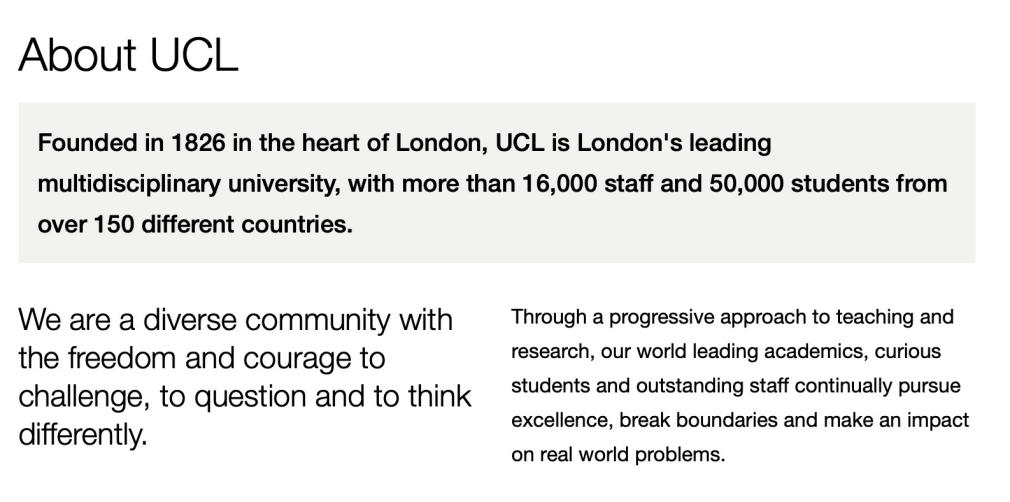
Task: Click the line starting "Through a progressive approach"
Action: pyautogui.click(x=732, y=318)
